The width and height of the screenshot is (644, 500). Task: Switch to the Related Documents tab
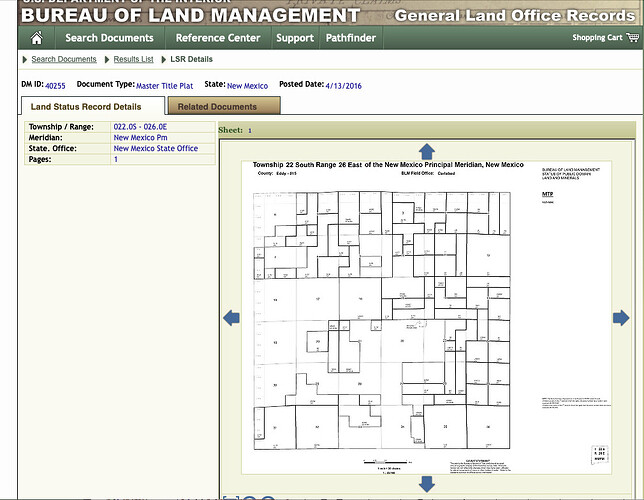tap(224, 106)
